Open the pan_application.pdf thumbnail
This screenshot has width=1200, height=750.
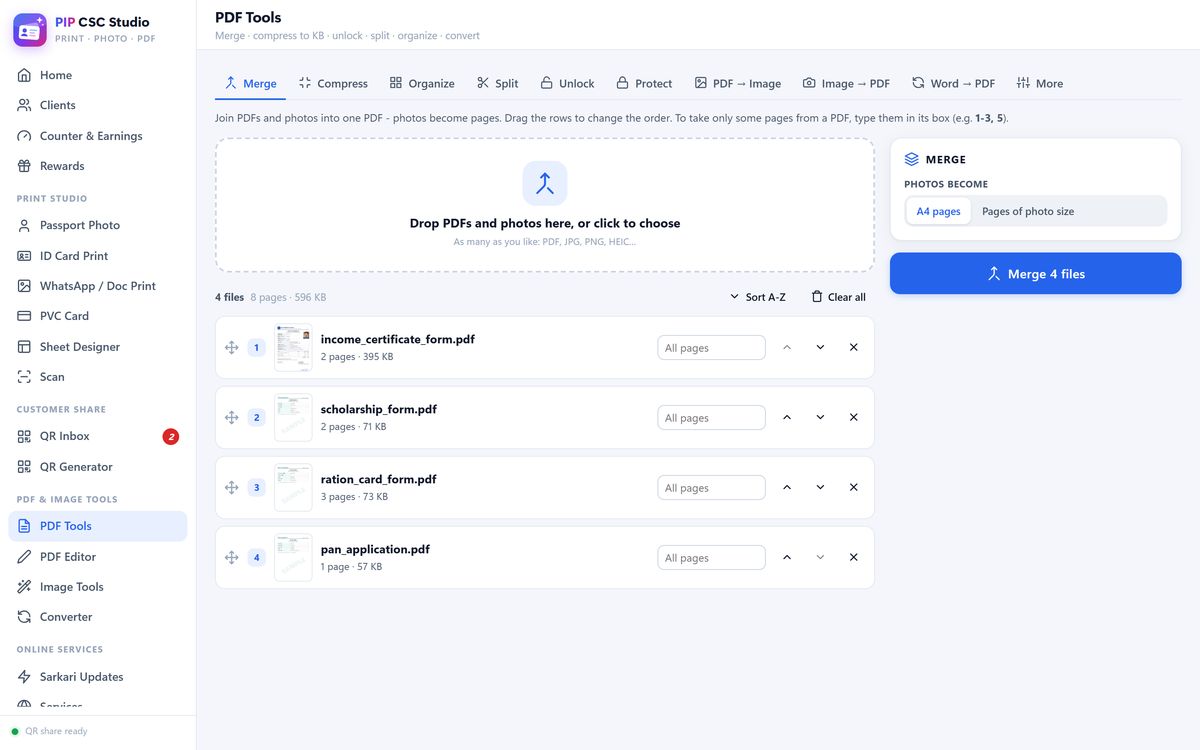[293, 557]
